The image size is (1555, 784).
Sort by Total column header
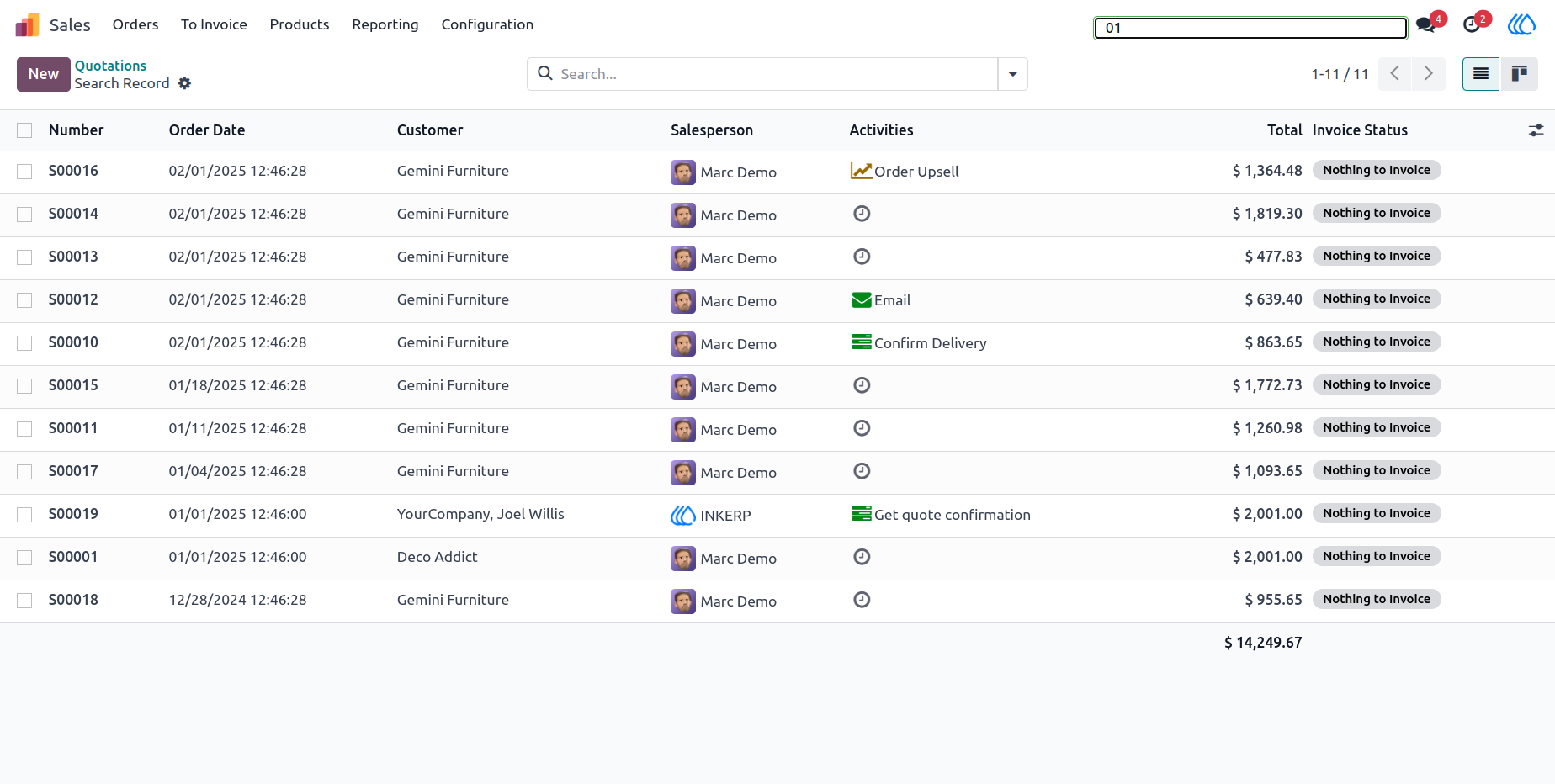click(x=1285, y=130)
